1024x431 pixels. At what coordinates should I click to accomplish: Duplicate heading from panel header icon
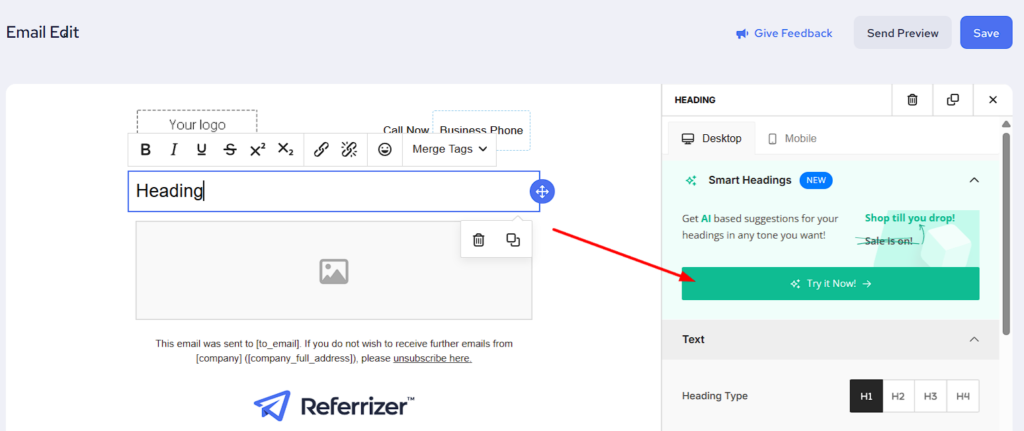click(x=953, y=100)
